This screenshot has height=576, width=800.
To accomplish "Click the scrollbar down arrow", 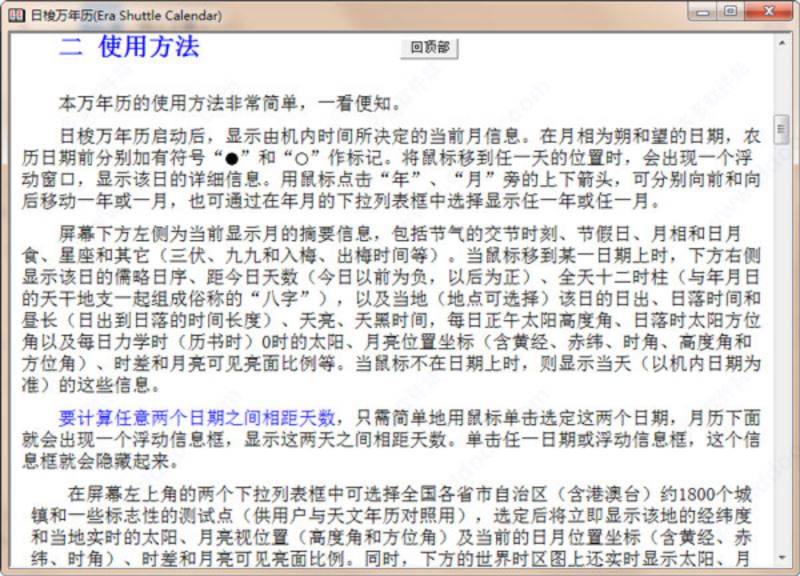I will point(781,558).
